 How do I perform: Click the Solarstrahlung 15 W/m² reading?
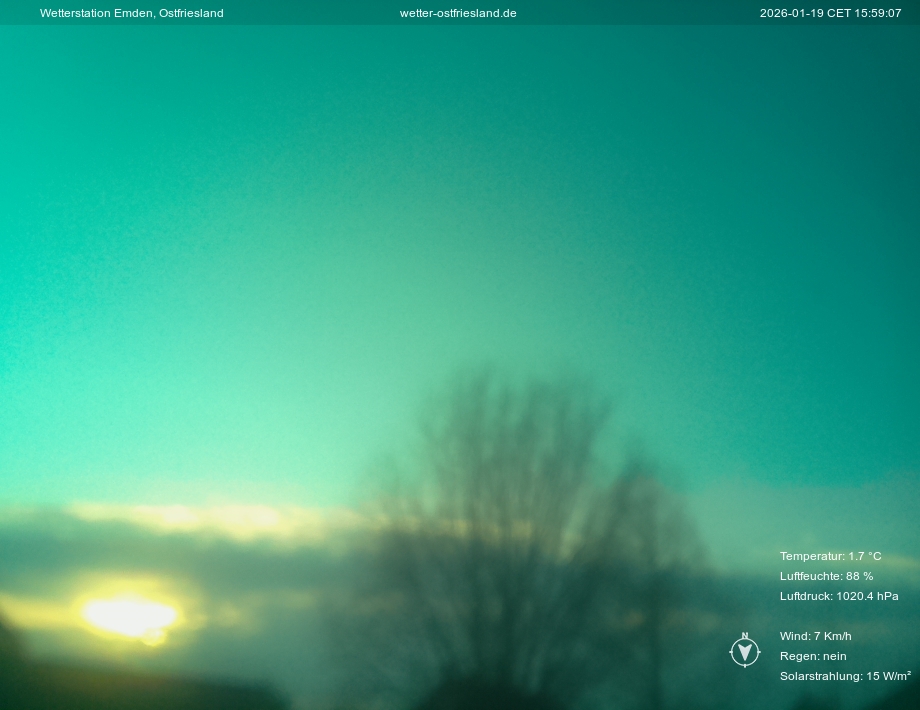click(845, 676)
